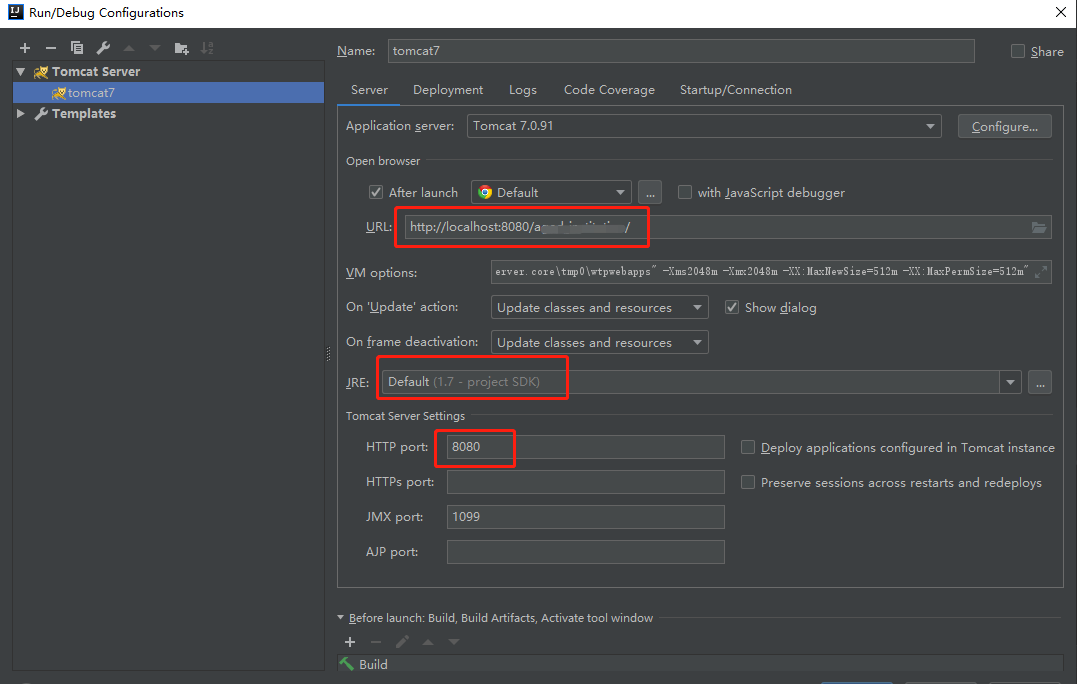Click the Configure button for application servers
The height and width of the screenshot is (684, 1077).
click(x=1004, y=125)
